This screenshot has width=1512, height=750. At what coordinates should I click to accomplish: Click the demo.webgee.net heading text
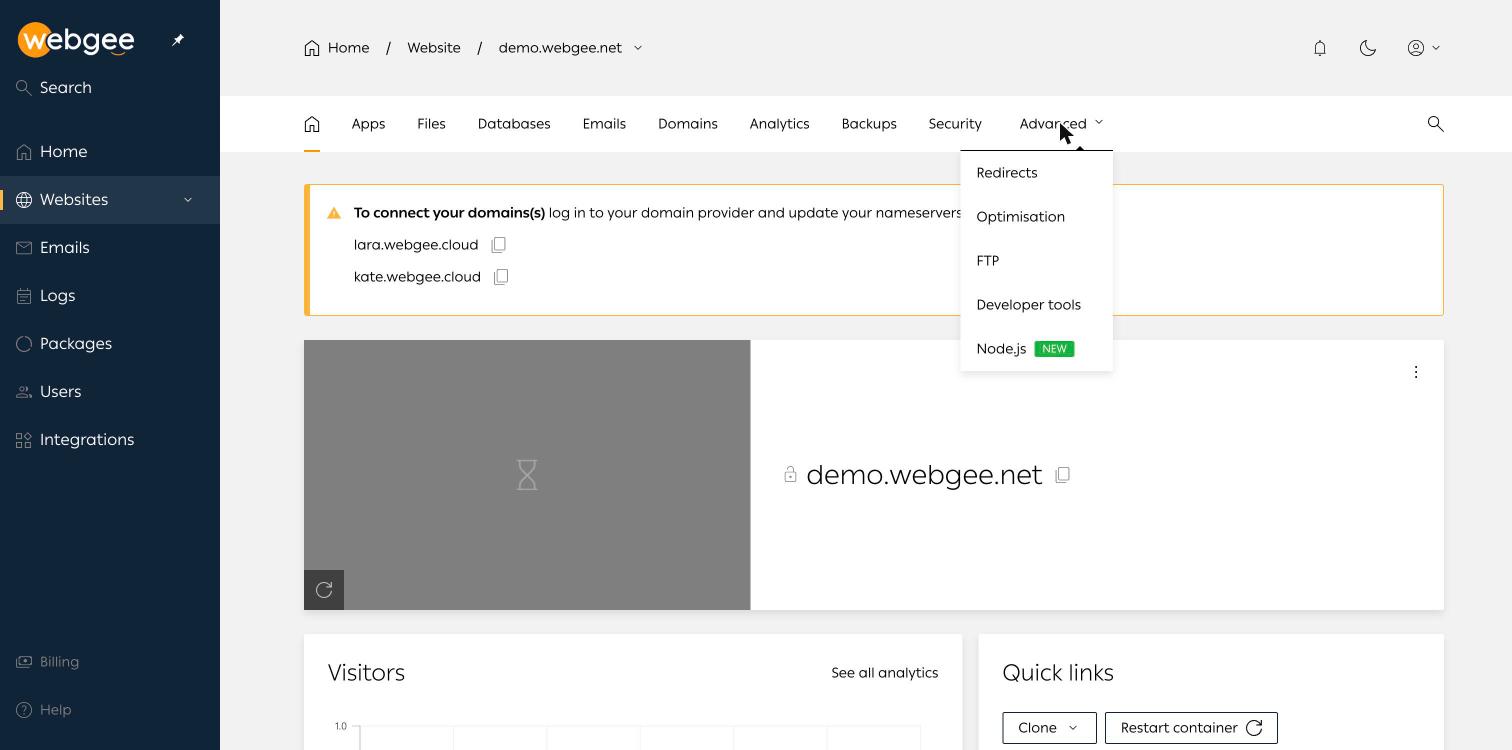[924, 475]
